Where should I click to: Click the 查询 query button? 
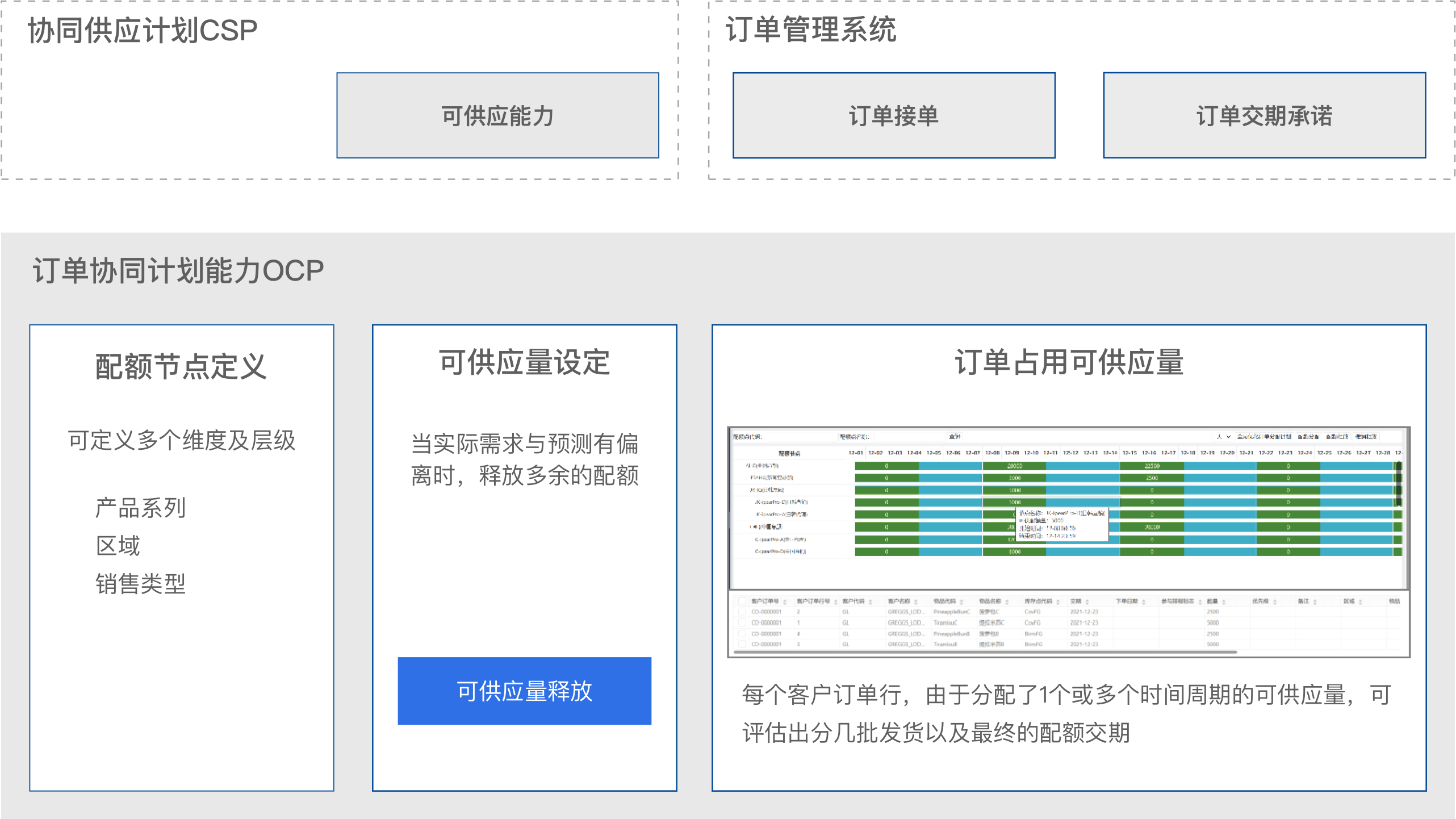(956, 437)
